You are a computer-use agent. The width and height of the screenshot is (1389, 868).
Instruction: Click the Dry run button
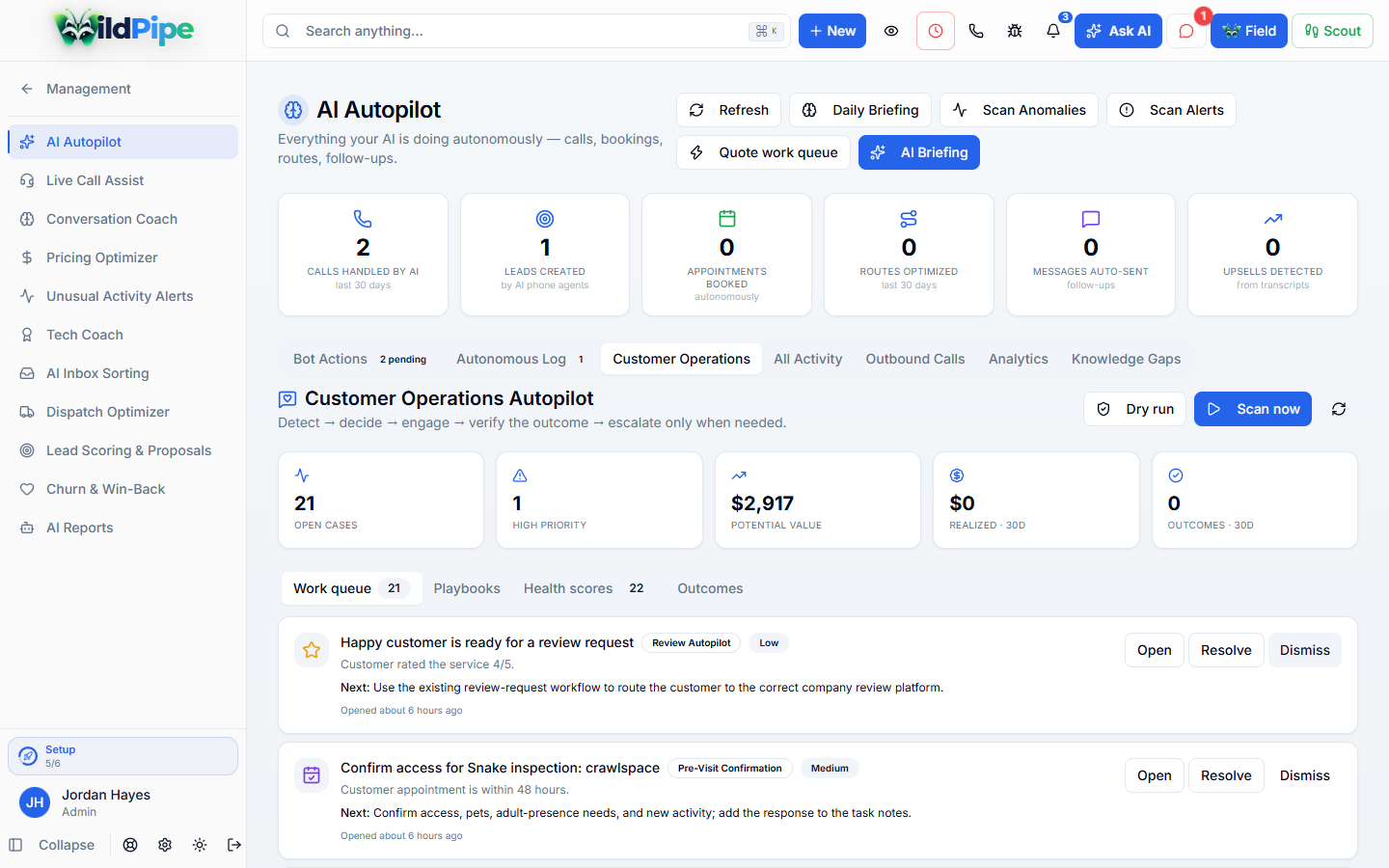(1134, 409)
